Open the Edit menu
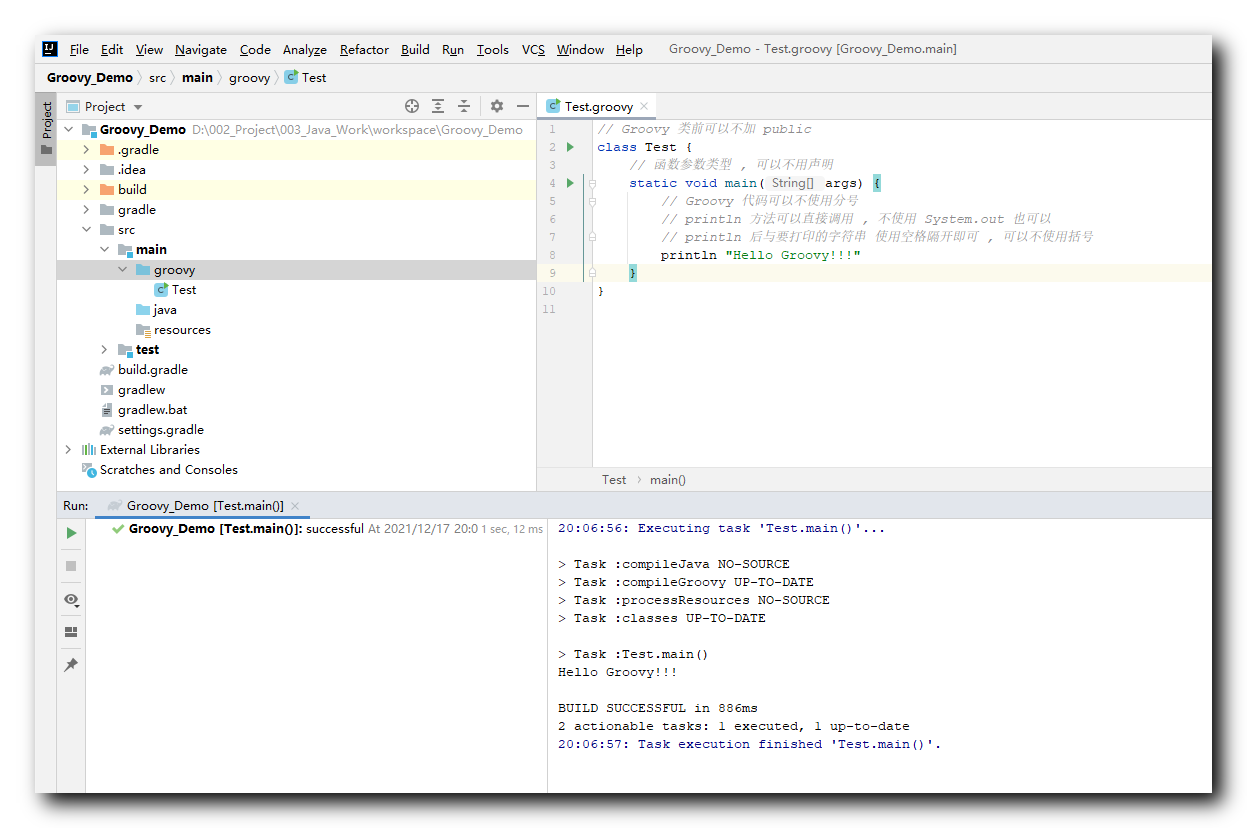 point(112,49)
